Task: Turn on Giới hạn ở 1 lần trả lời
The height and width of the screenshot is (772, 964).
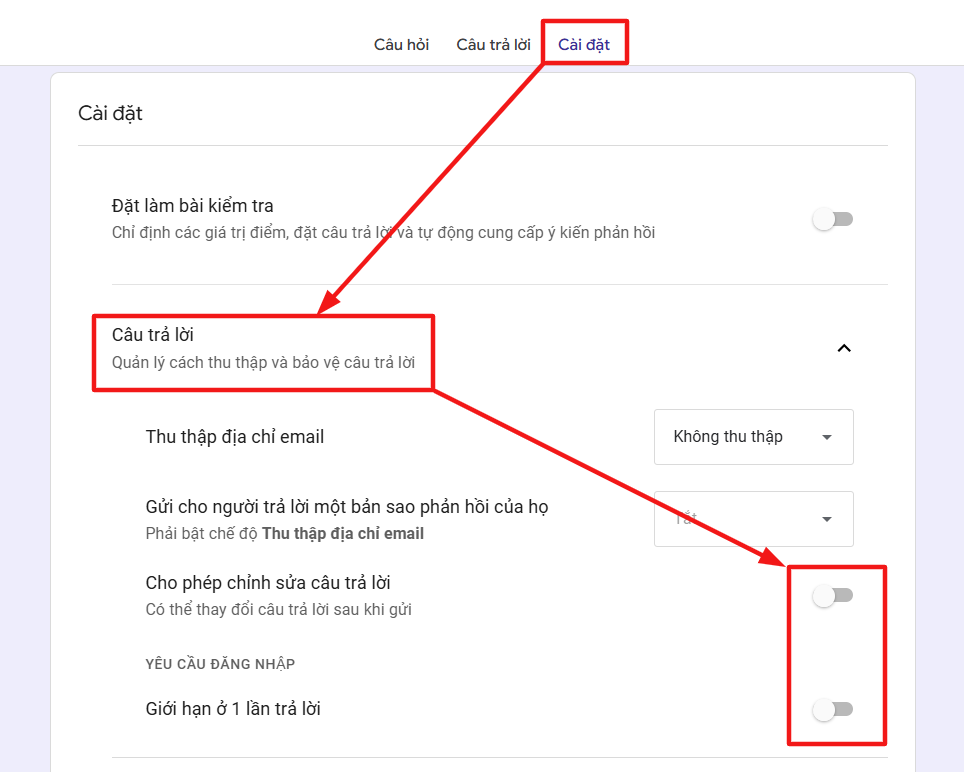Action: (832, 709)
